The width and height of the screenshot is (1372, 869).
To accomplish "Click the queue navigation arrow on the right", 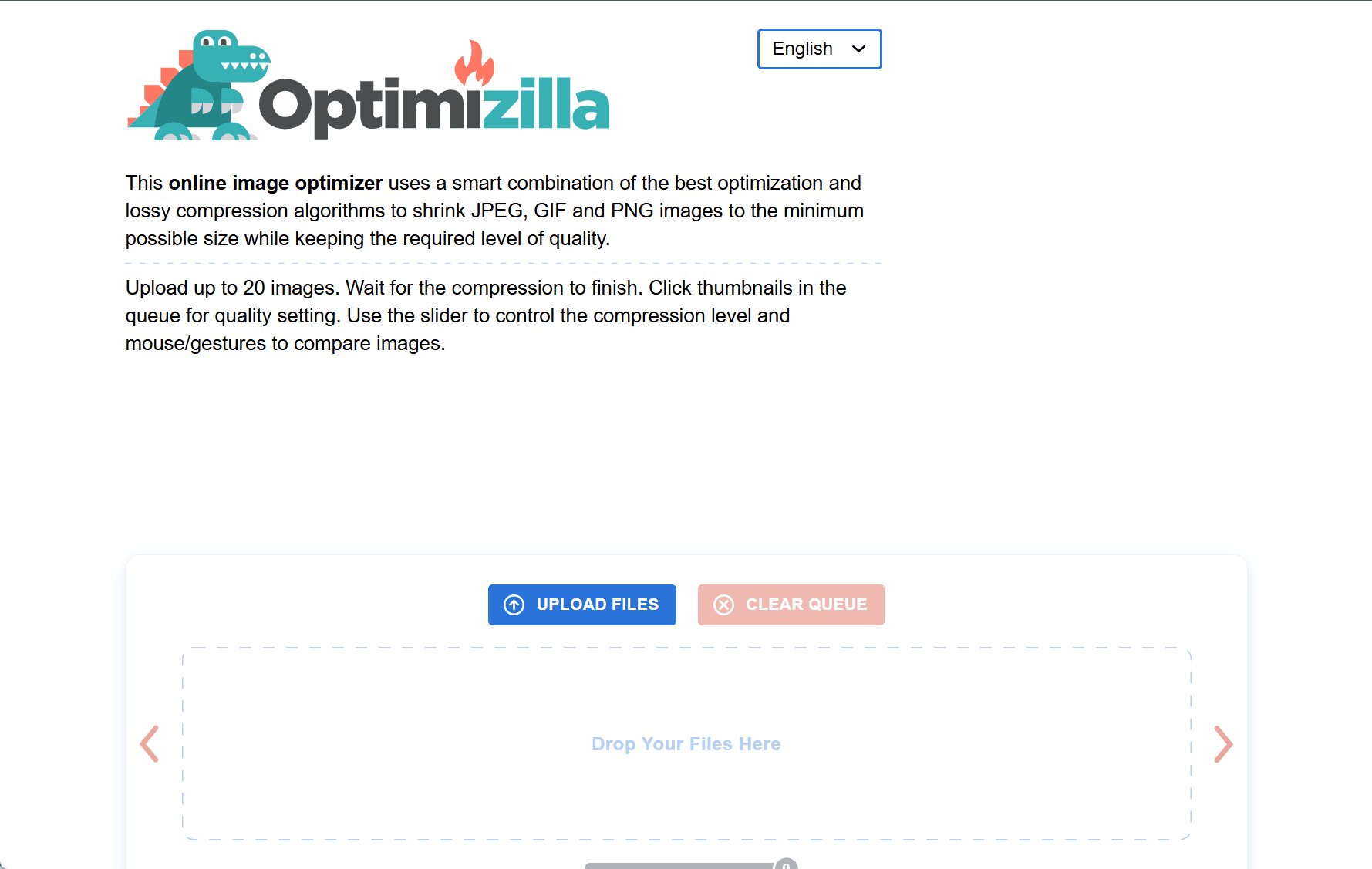I will (x=1223, y=744).
